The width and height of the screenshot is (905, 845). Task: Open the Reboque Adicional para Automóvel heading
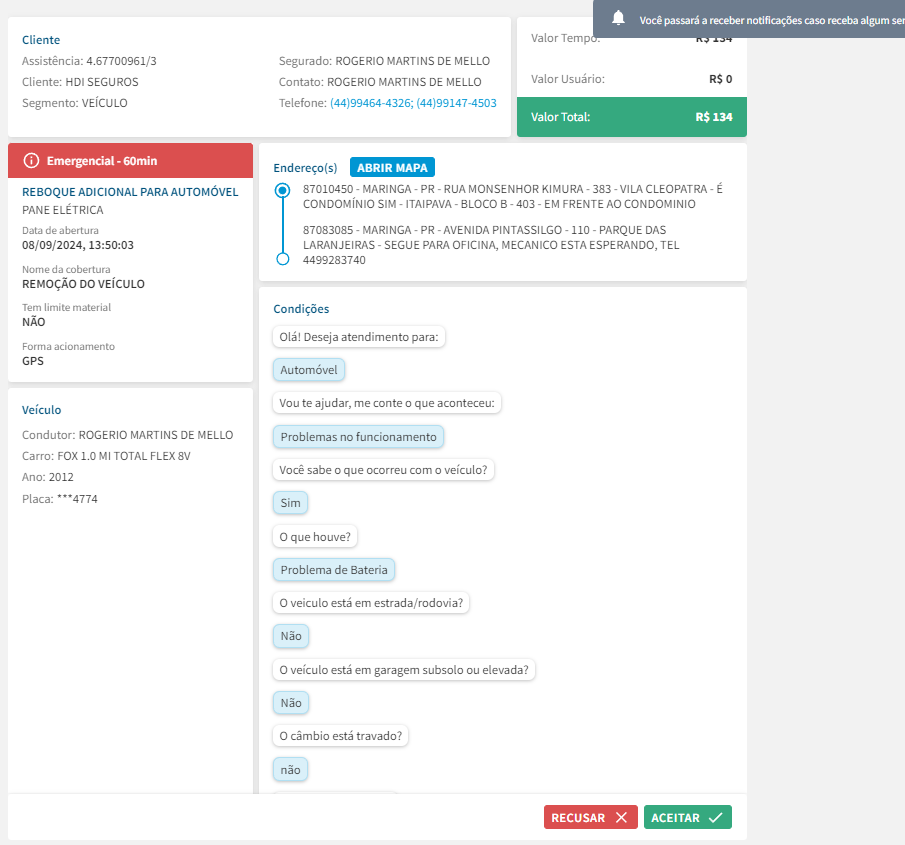pos(130,191)
